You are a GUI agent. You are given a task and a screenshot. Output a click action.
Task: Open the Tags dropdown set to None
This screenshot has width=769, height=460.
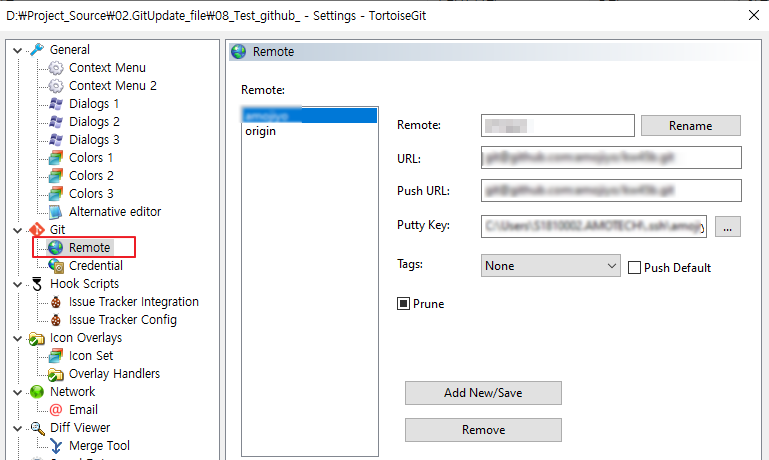[550, 265]
